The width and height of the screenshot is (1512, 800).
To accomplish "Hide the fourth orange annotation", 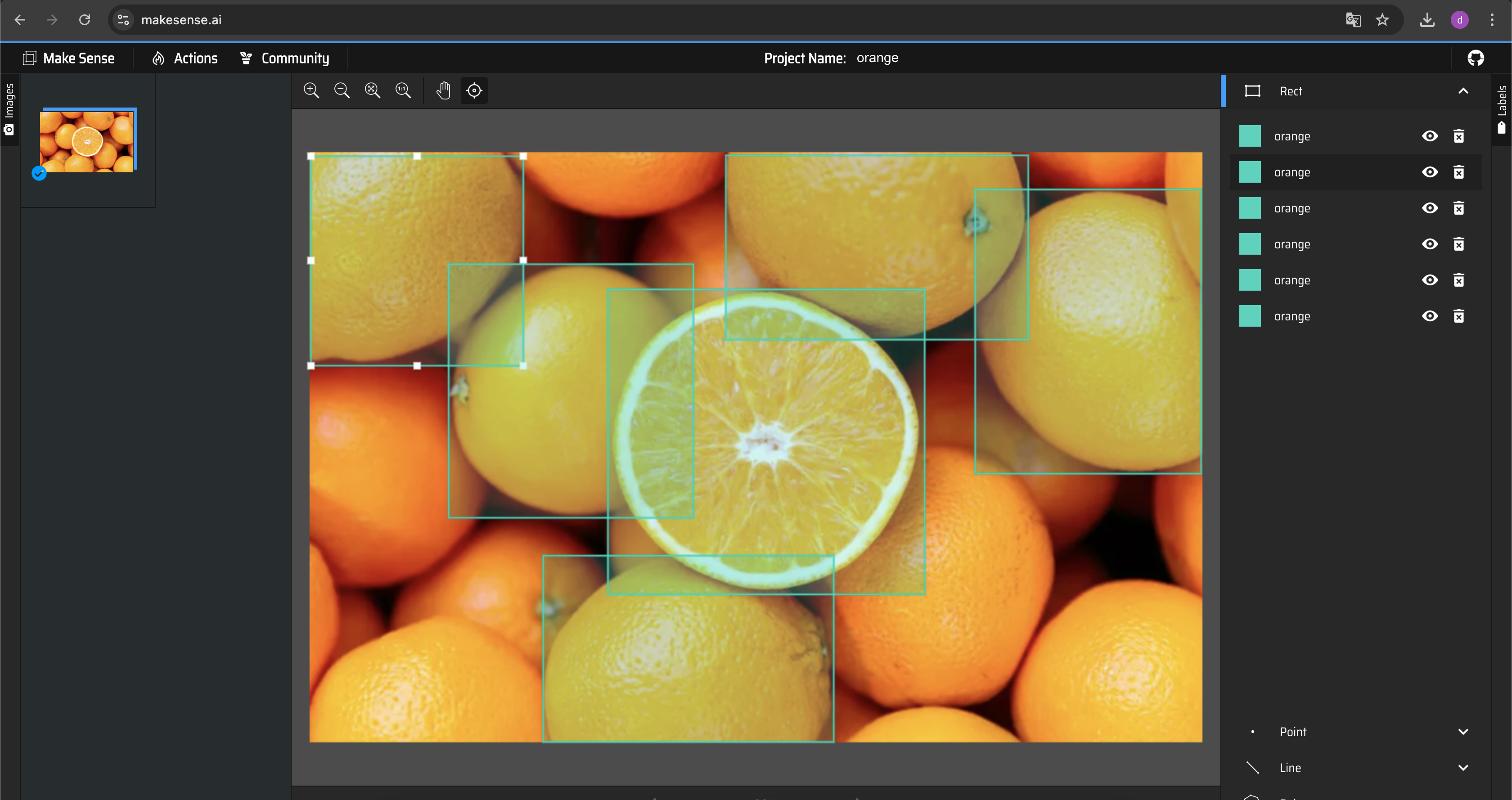I will (1430, 244).
